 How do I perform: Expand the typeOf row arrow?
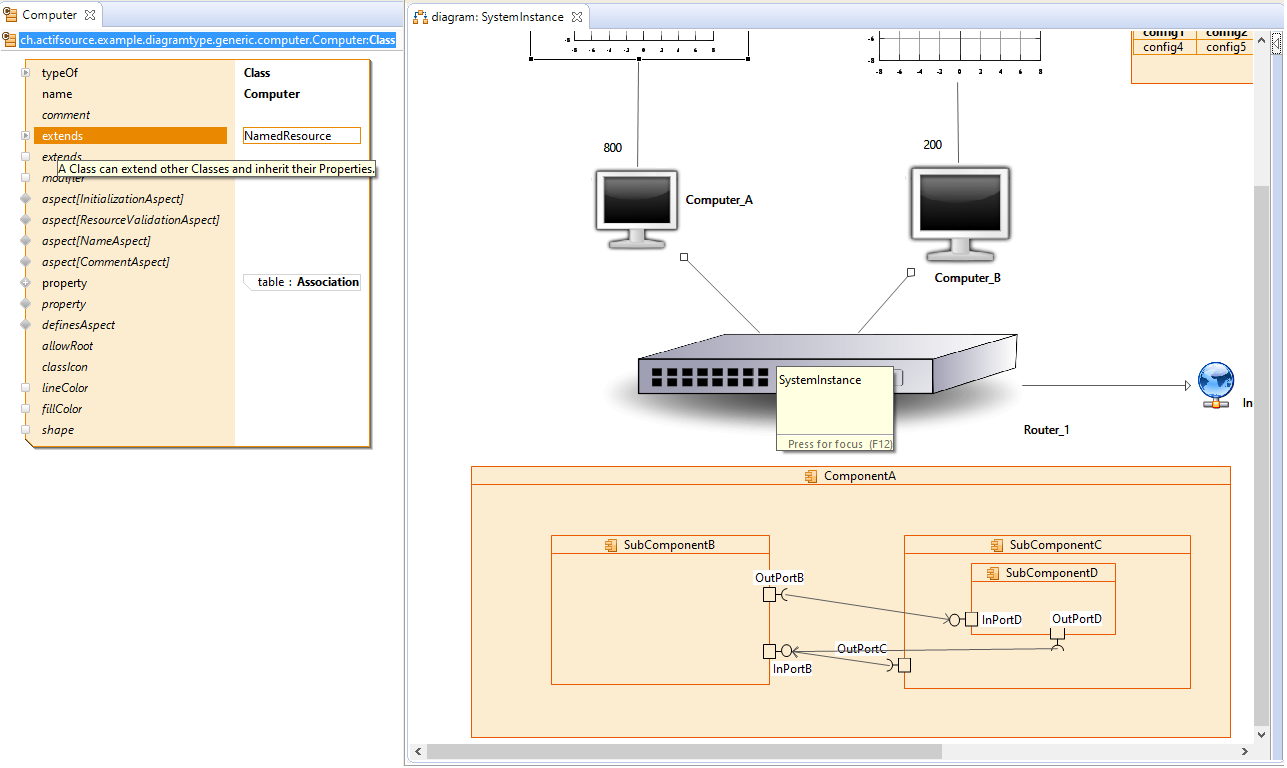click(26, 73)
